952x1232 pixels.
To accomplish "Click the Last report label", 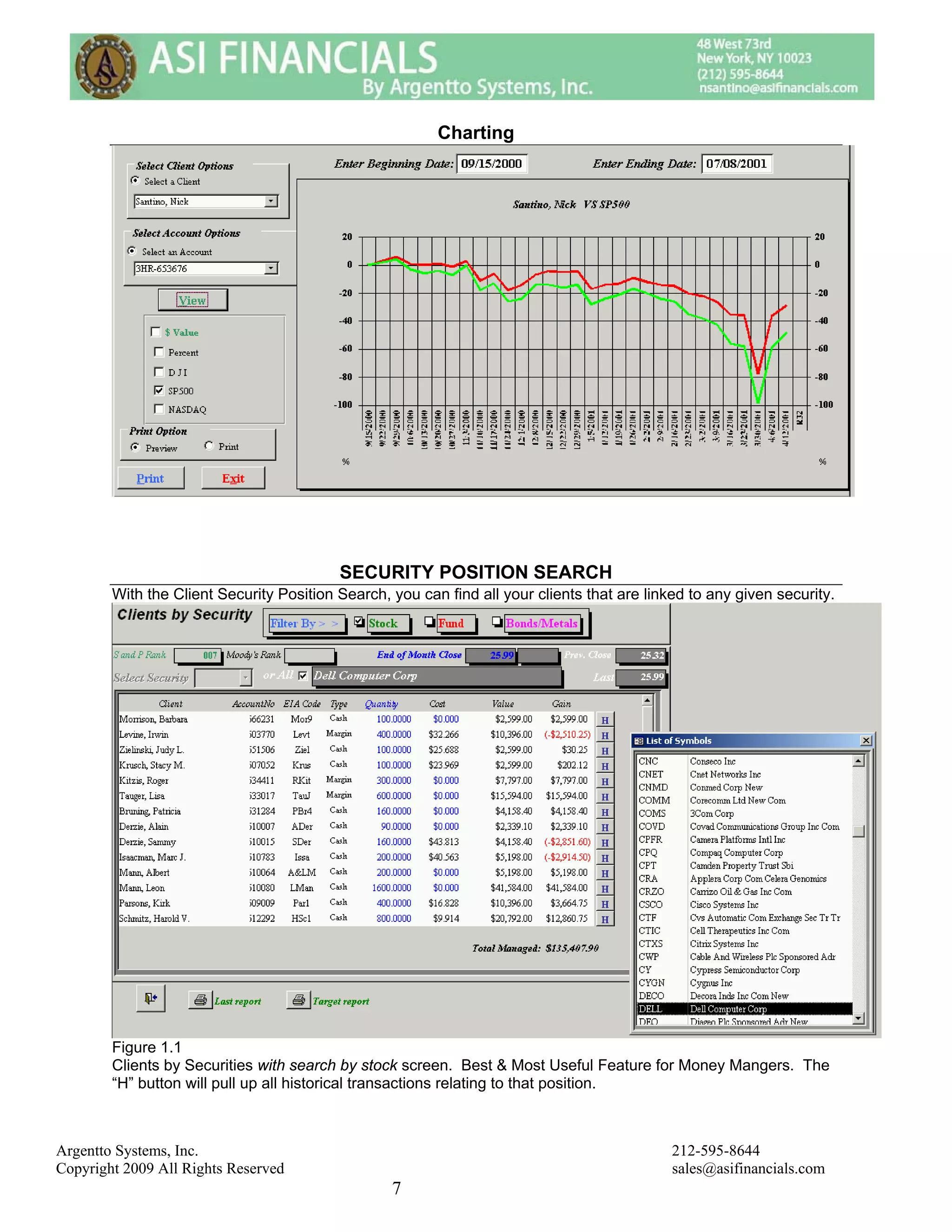I will tap(238, 1001).
